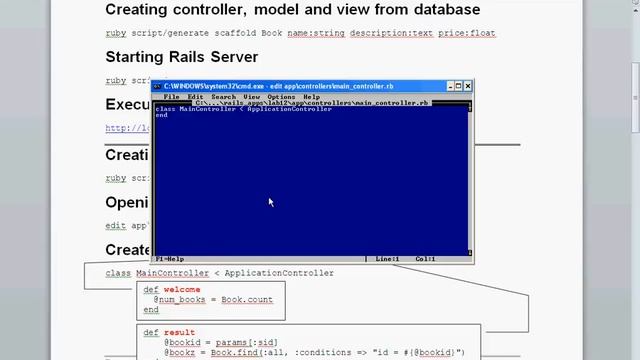Click the 'description:text' word in scaffold command
Viewport: 640px width, 360px height.
(391, 33)
